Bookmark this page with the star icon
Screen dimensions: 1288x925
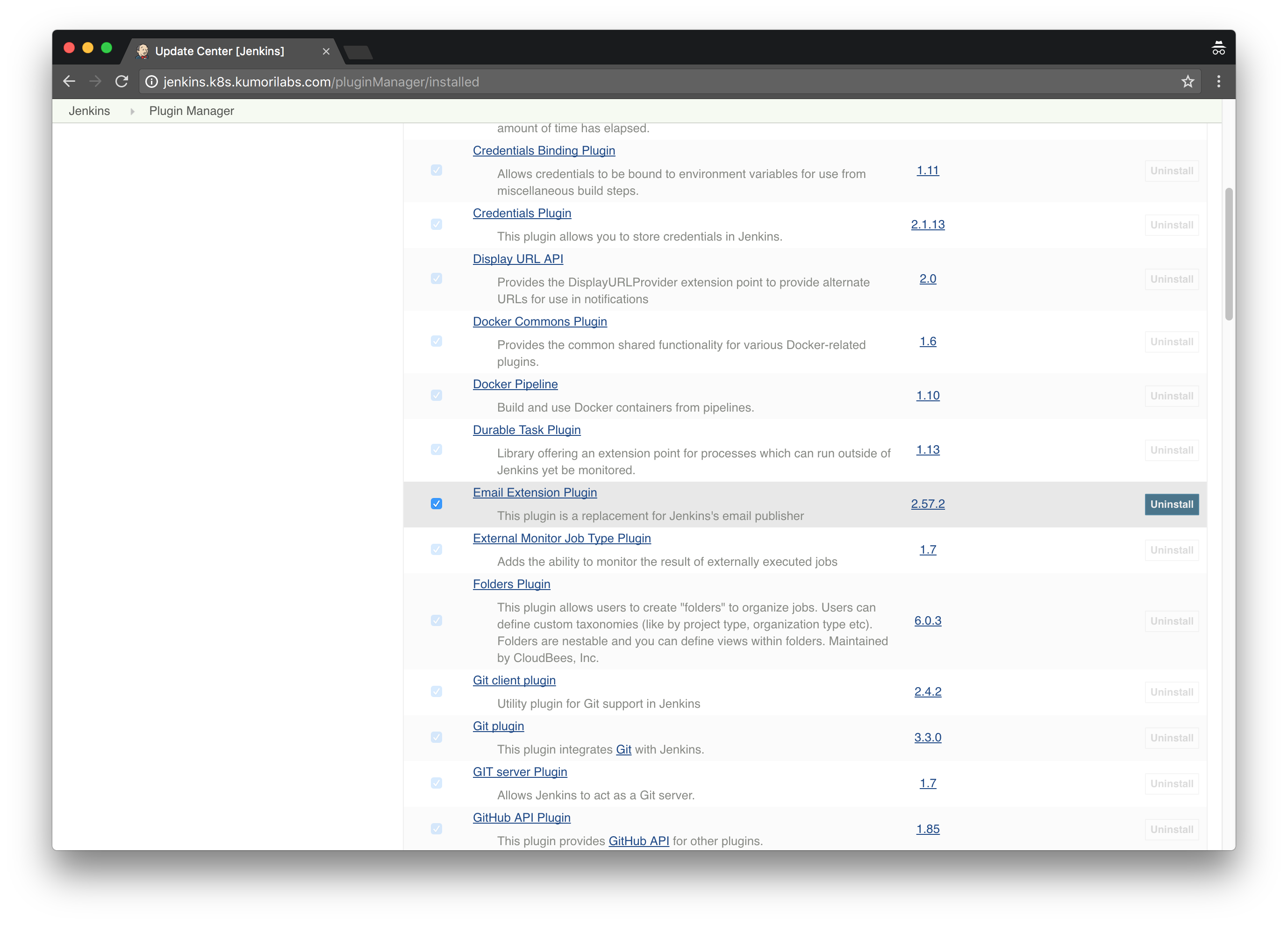[1188, 82]
